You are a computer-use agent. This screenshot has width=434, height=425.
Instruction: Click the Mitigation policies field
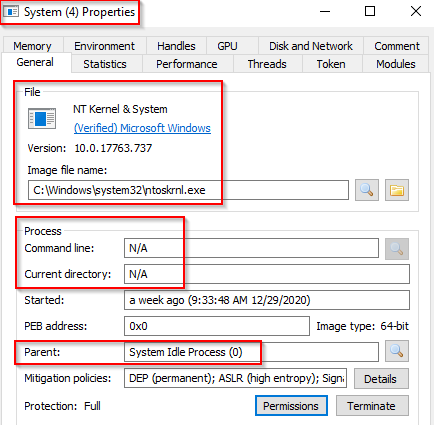pyautogui.click(x=235, y=378)
